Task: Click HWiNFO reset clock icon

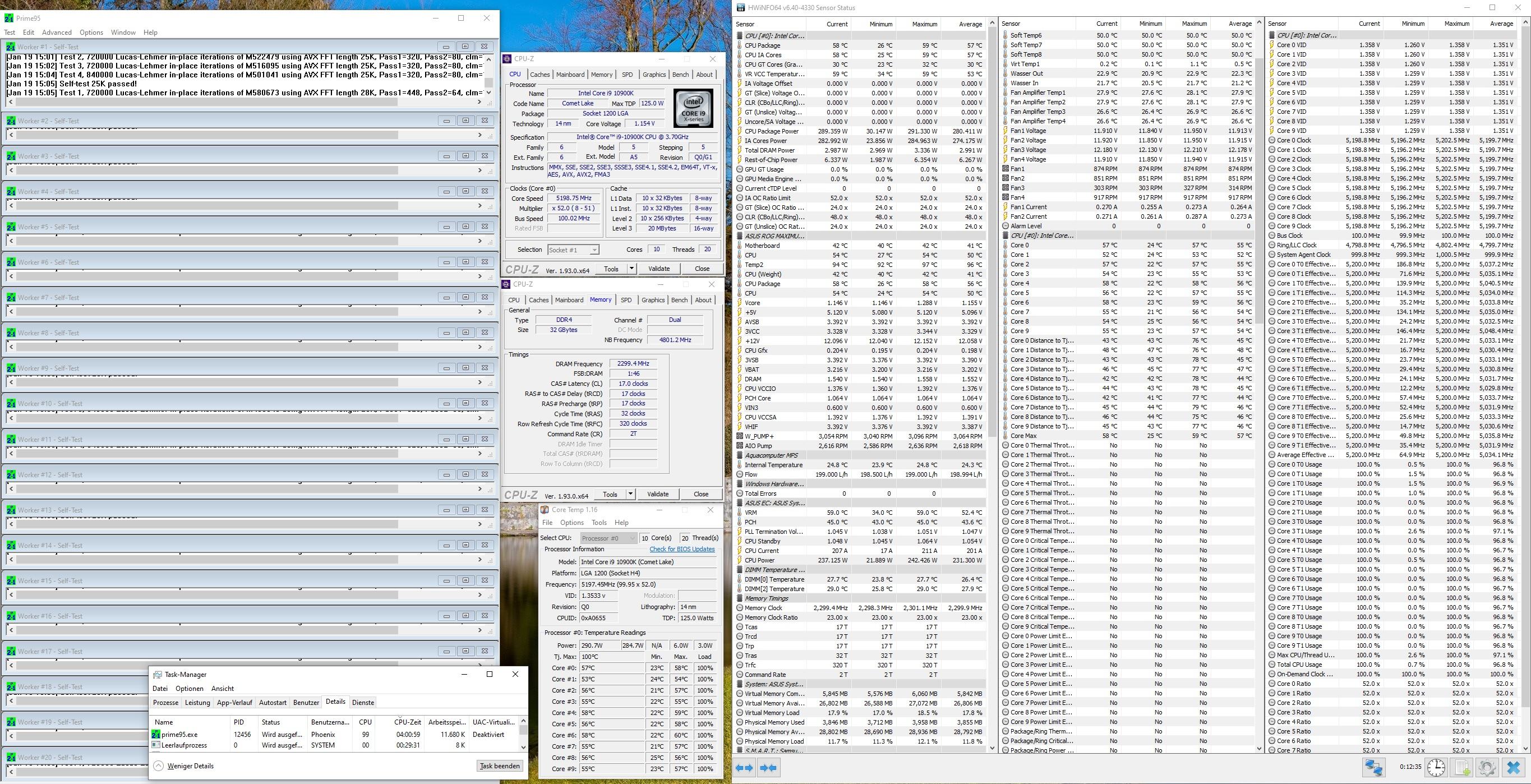Action: 1436,767
